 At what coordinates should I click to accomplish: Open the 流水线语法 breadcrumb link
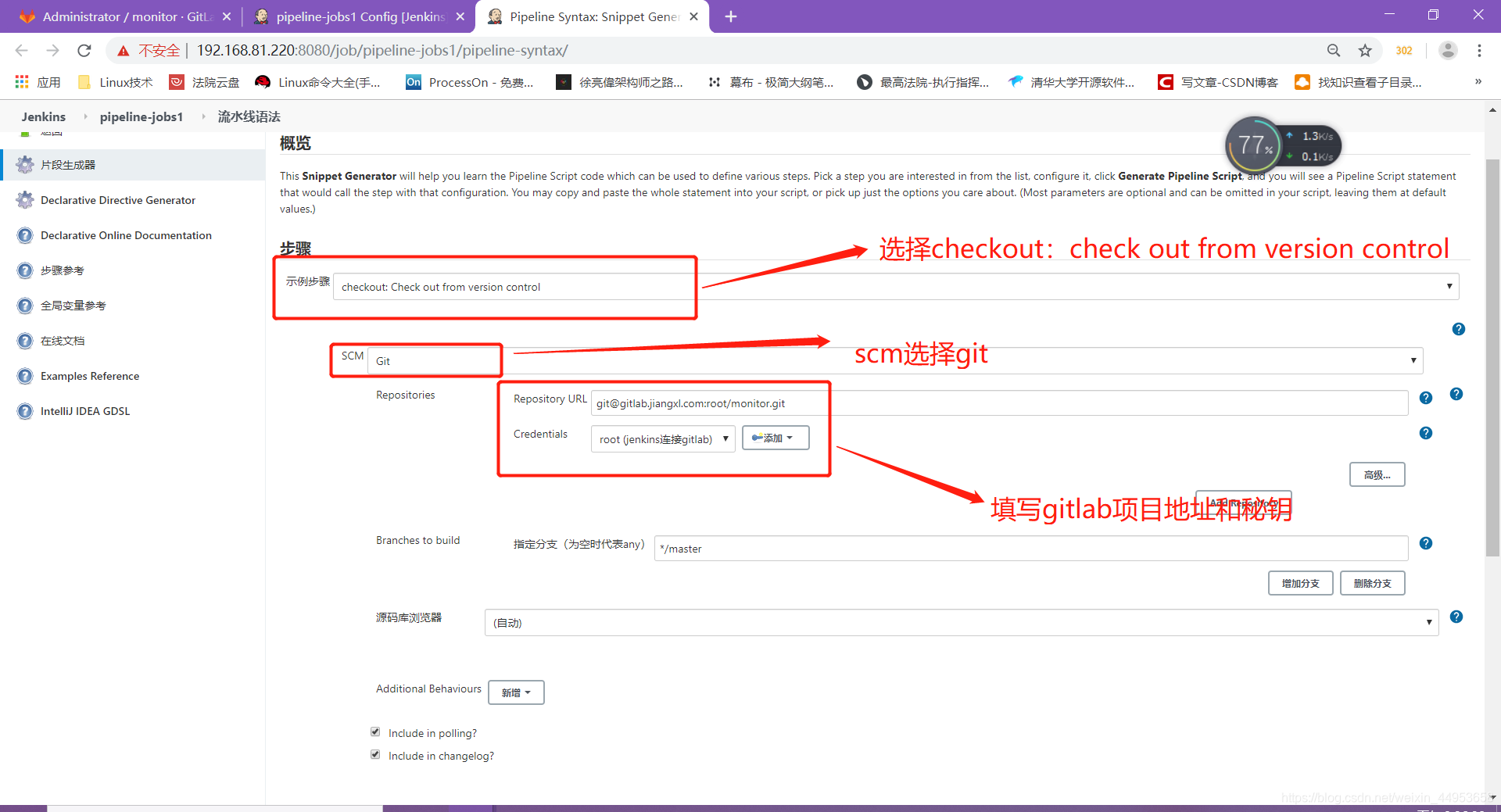coord(249,116)
